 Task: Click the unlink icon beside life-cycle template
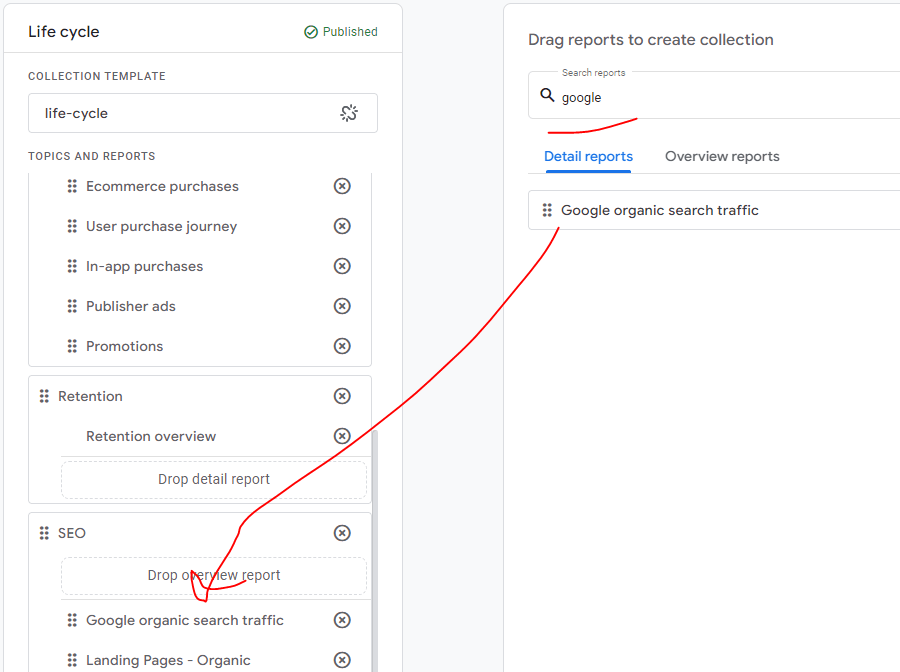pyautogui.click(x=349, y=113)
